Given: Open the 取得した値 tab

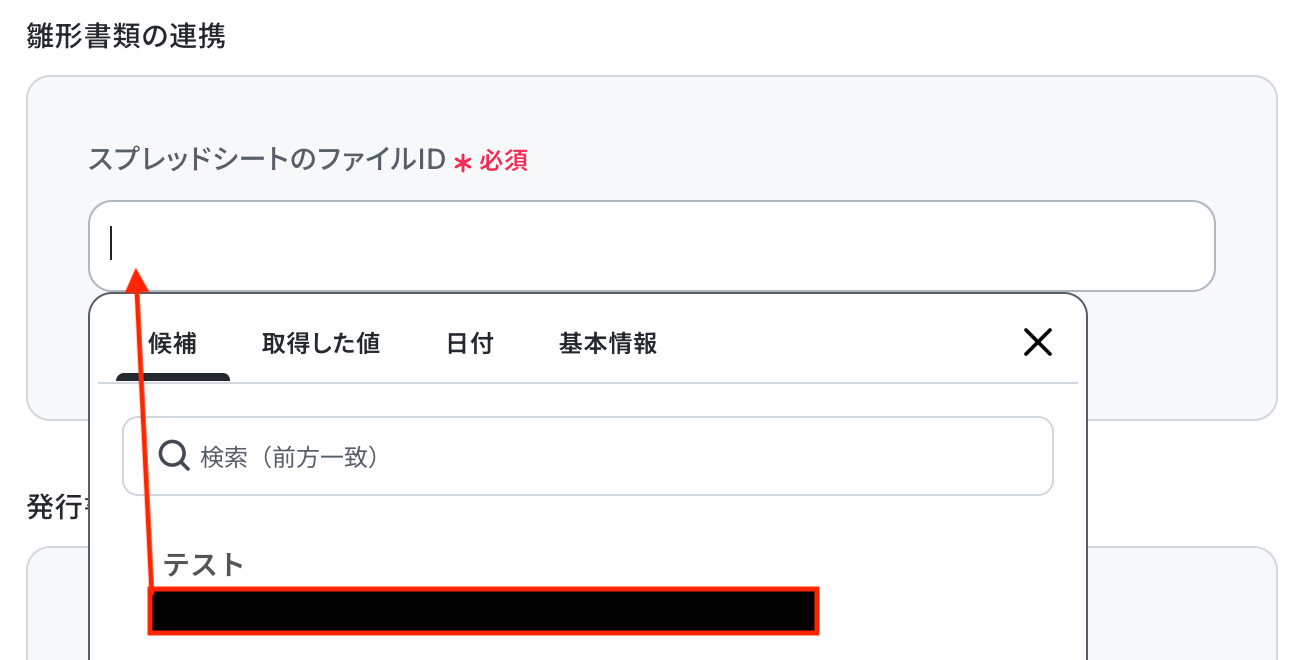Looking at the screenshot, I should pyautogui.click(x=320, y=344).
